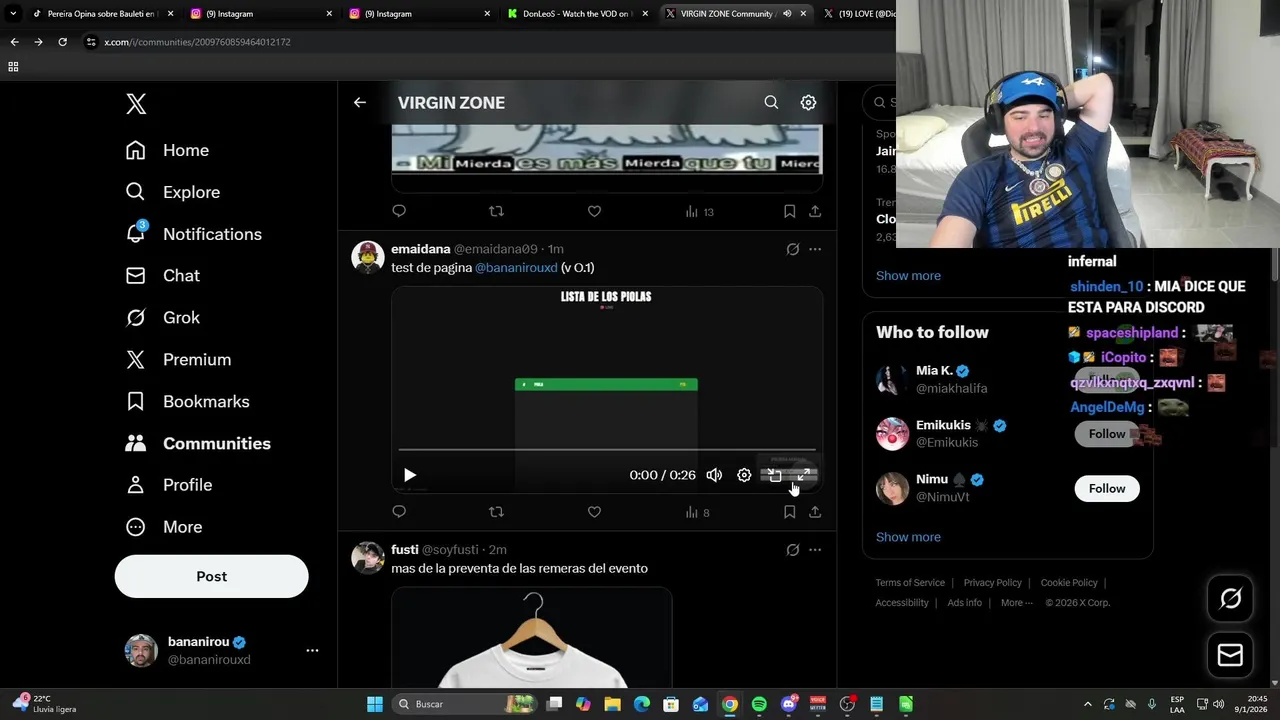Click the X logo in the sidebar

[136, 103]
